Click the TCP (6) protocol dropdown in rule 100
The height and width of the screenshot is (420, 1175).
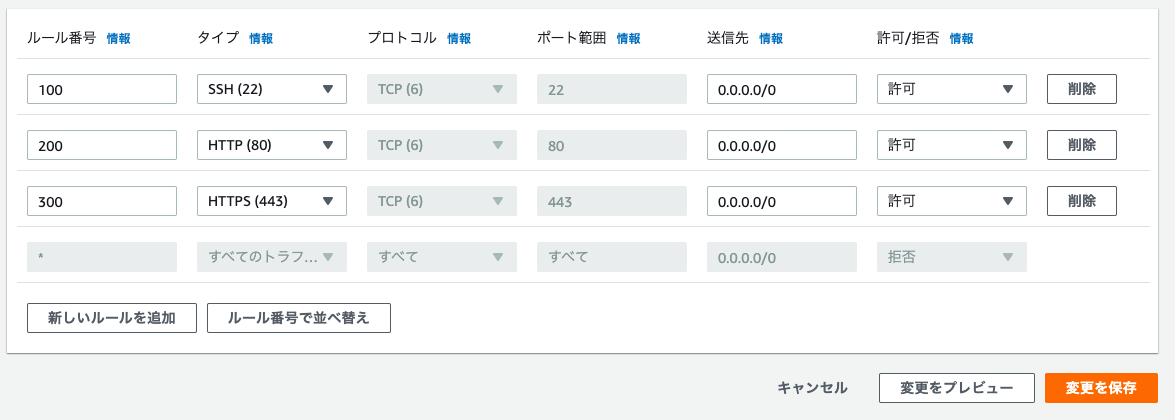click(x=442, y=89)
